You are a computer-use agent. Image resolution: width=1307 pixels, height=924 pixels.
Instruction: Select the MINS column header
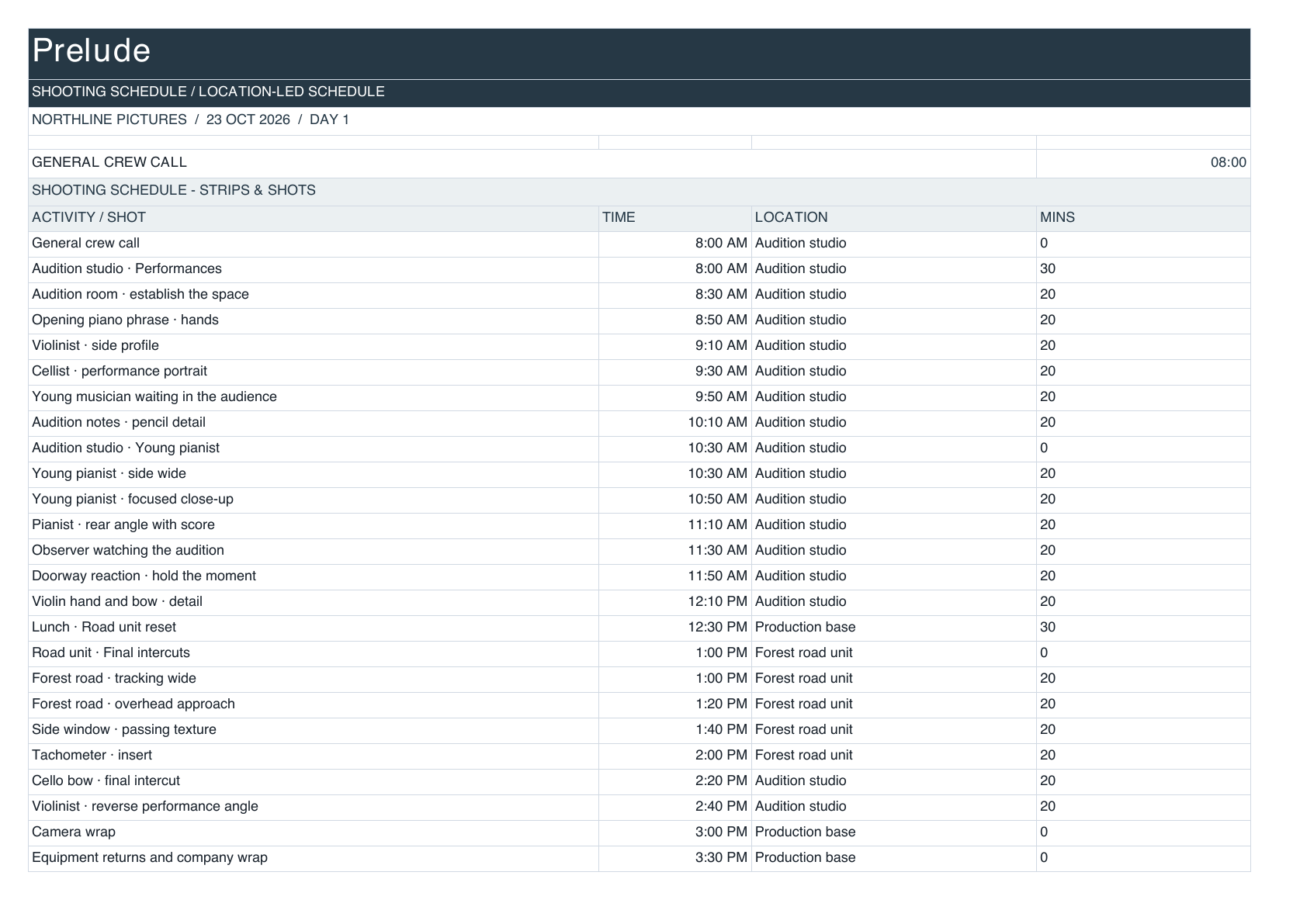[x=1143, y=218]
